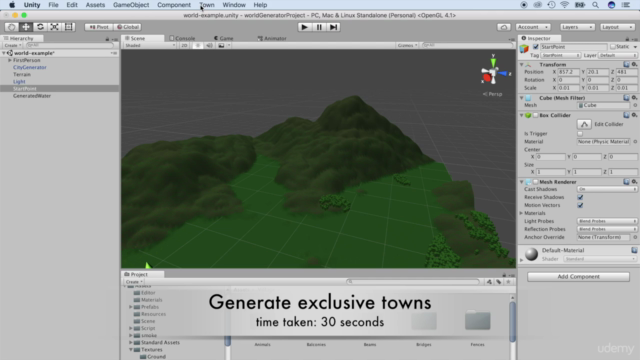Open the Component menu

point(174,5)
